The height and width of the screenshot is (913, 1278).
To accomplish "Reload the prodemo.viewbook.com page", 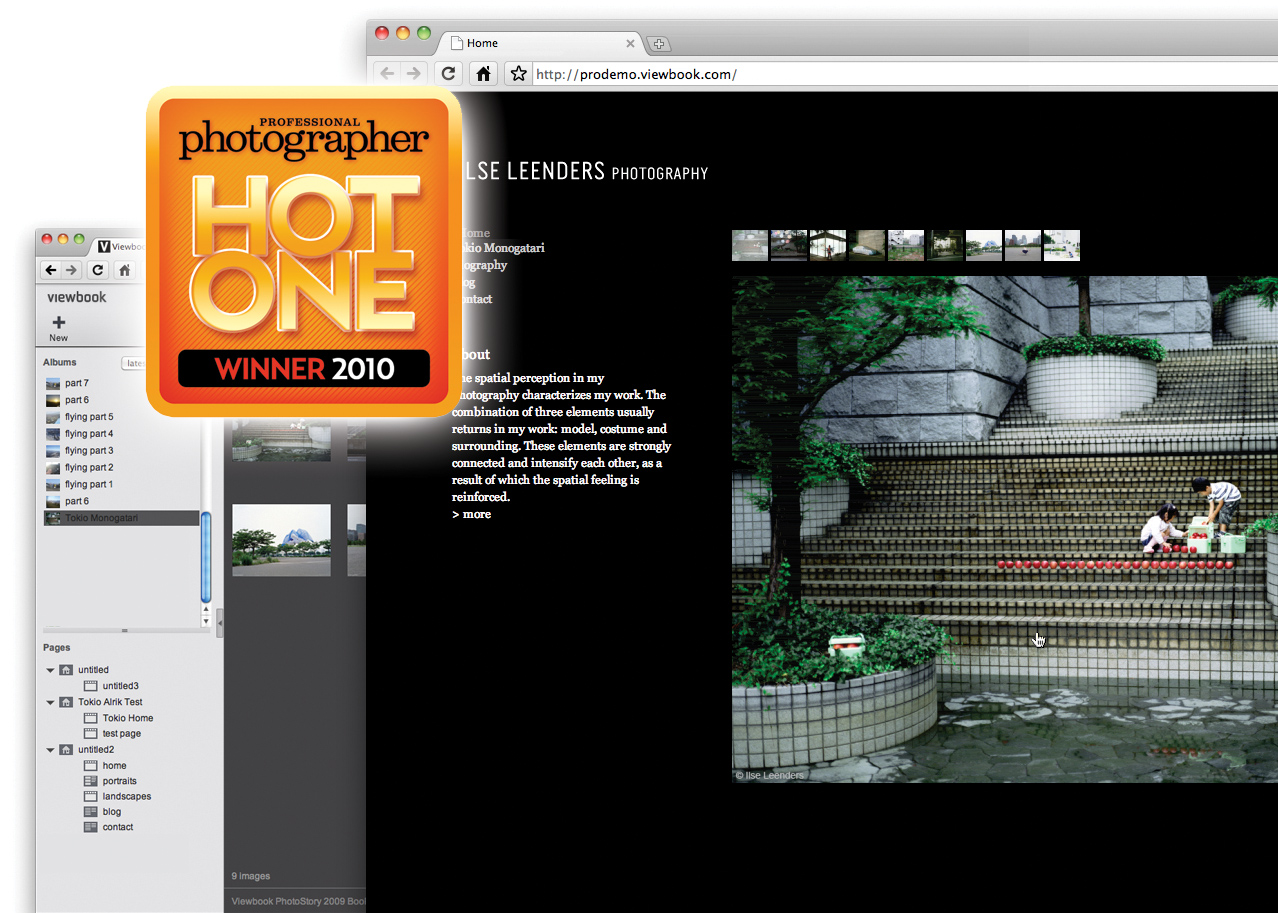I will [449, 73].
